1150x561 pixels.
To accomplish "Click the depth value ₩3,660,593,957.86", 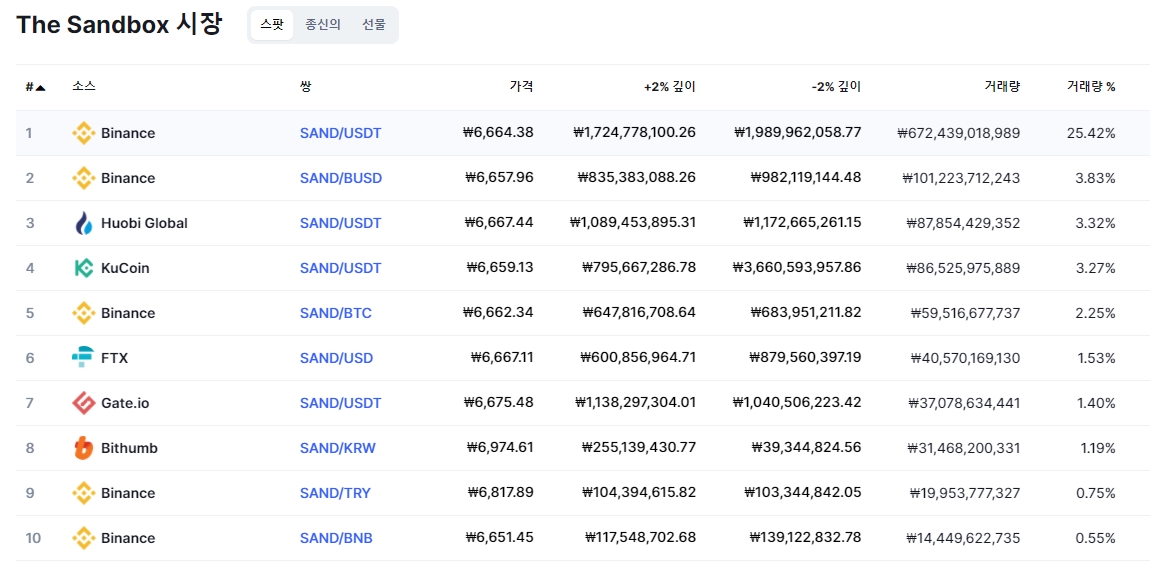I will [x=796, y=268].
